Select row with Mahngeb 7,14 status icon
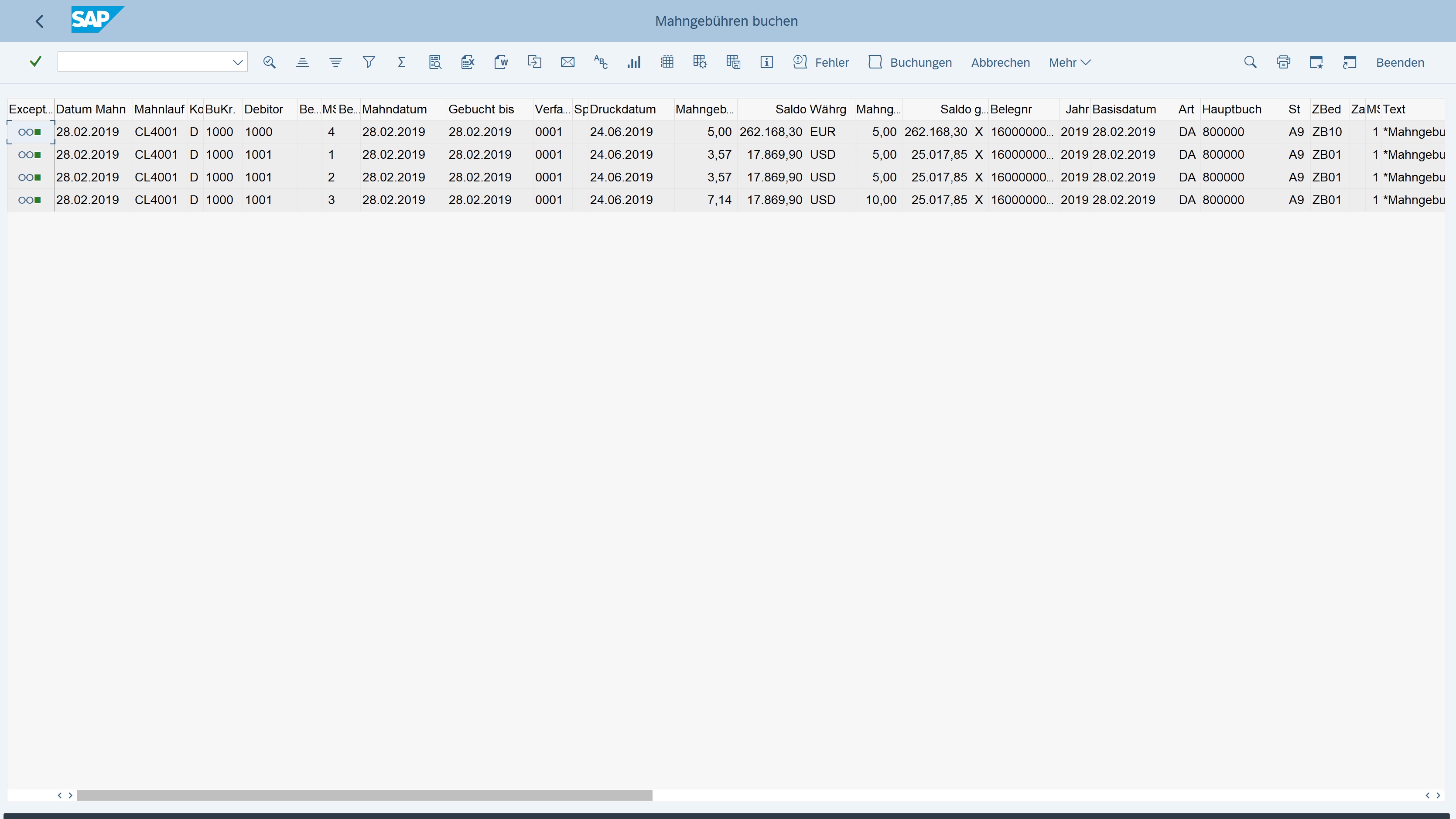Screen dimensions: 1456x819 pyautogui.click(x=30, y=200)
